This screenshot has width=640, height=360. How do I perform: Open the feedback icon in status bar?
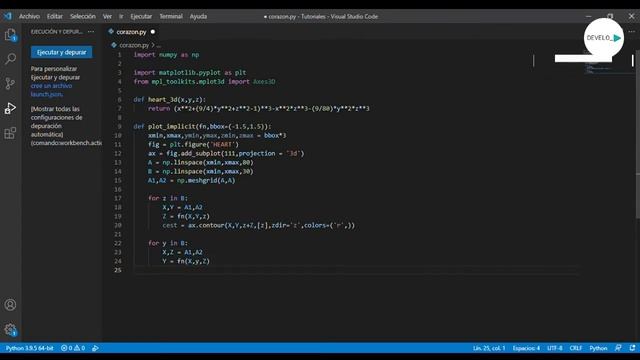[x=618, y=348]
